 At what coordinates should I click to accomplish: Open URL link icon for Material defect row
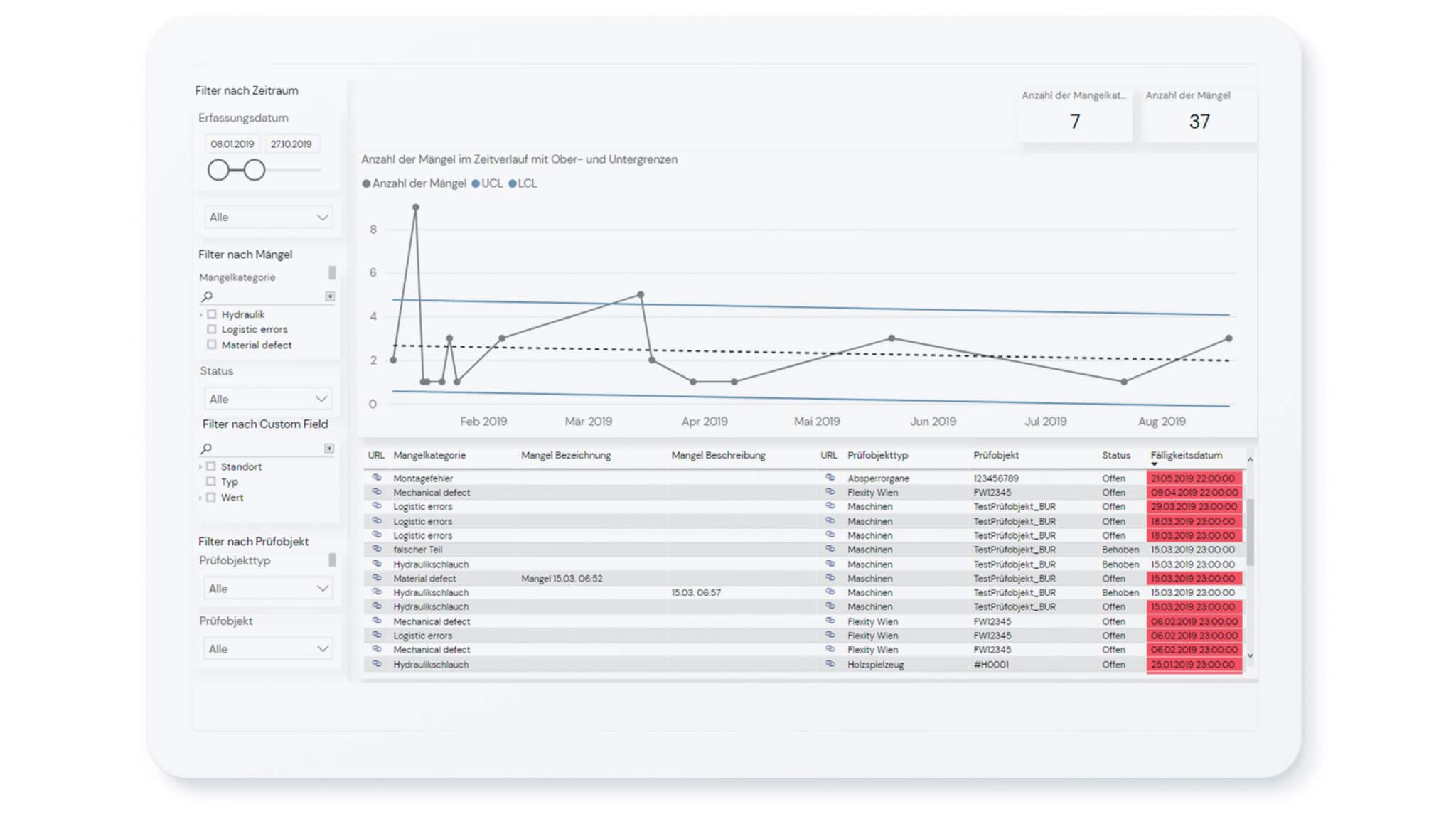(377, 578)
